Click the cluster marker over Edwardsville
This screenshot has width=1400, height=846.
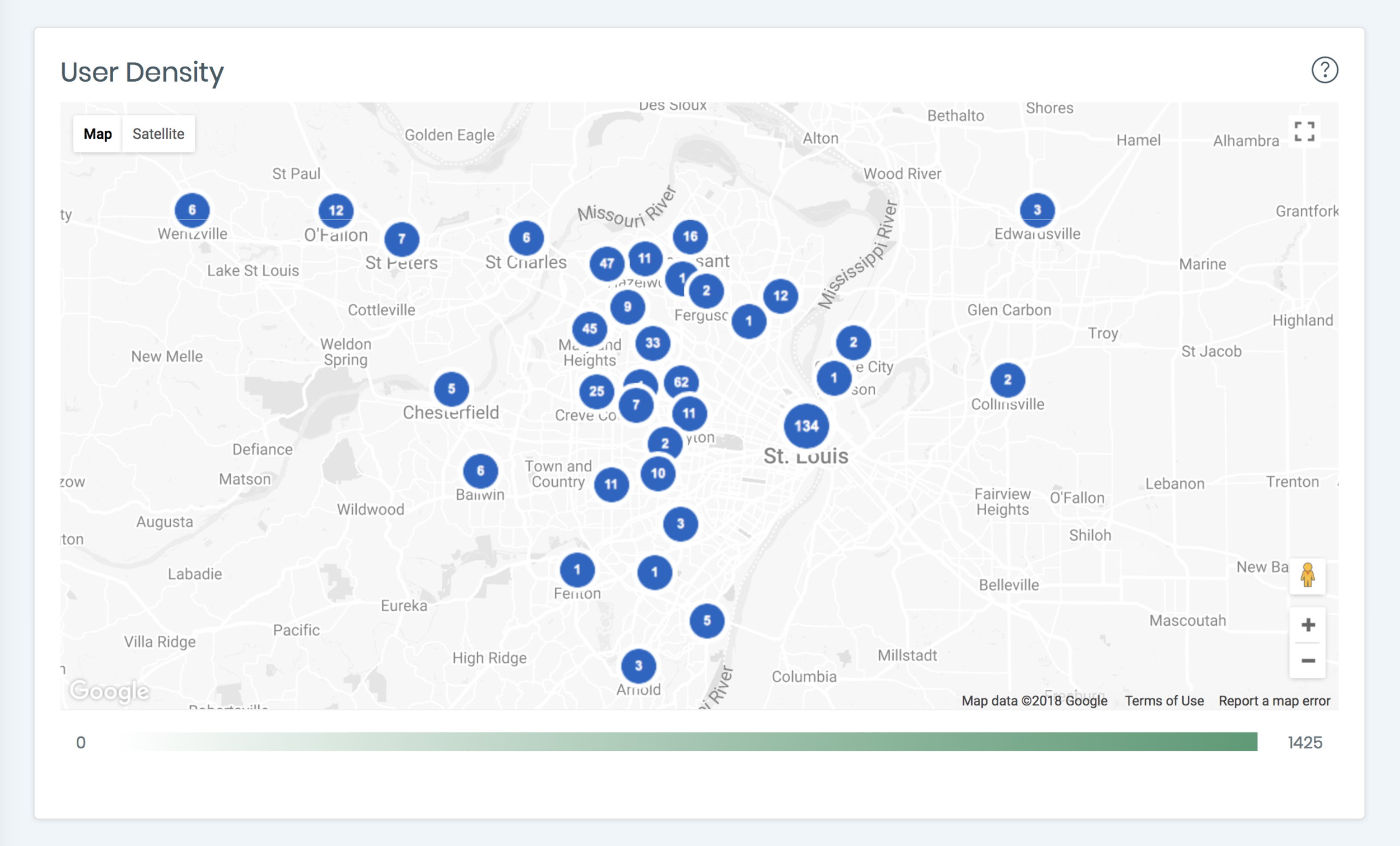[1037, 210]
